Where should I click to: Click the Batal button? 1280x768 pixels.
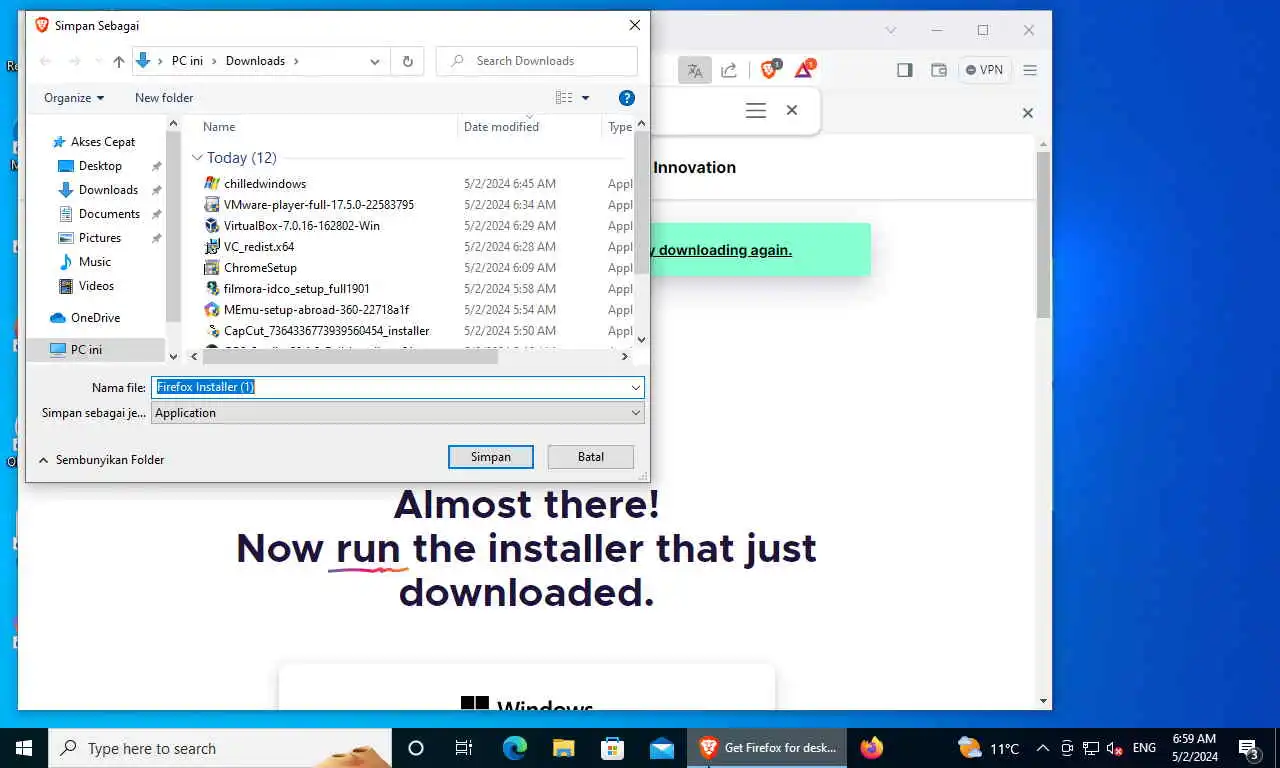pyautogui.click(x=591, y=457)
